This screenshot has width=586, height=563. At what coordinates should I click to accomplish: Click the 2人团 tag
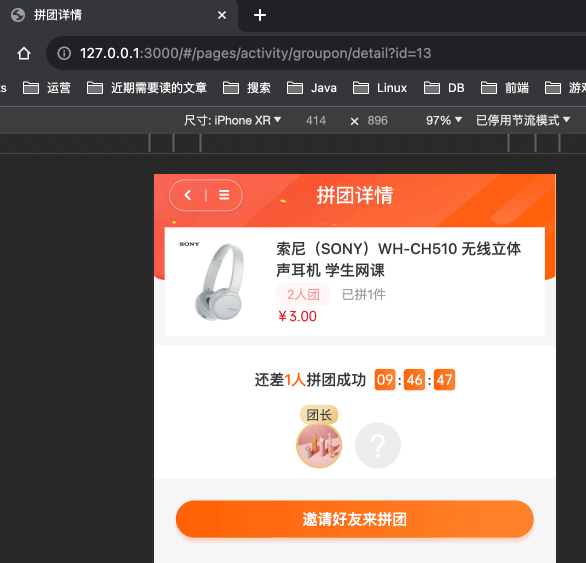pos(303,295)
